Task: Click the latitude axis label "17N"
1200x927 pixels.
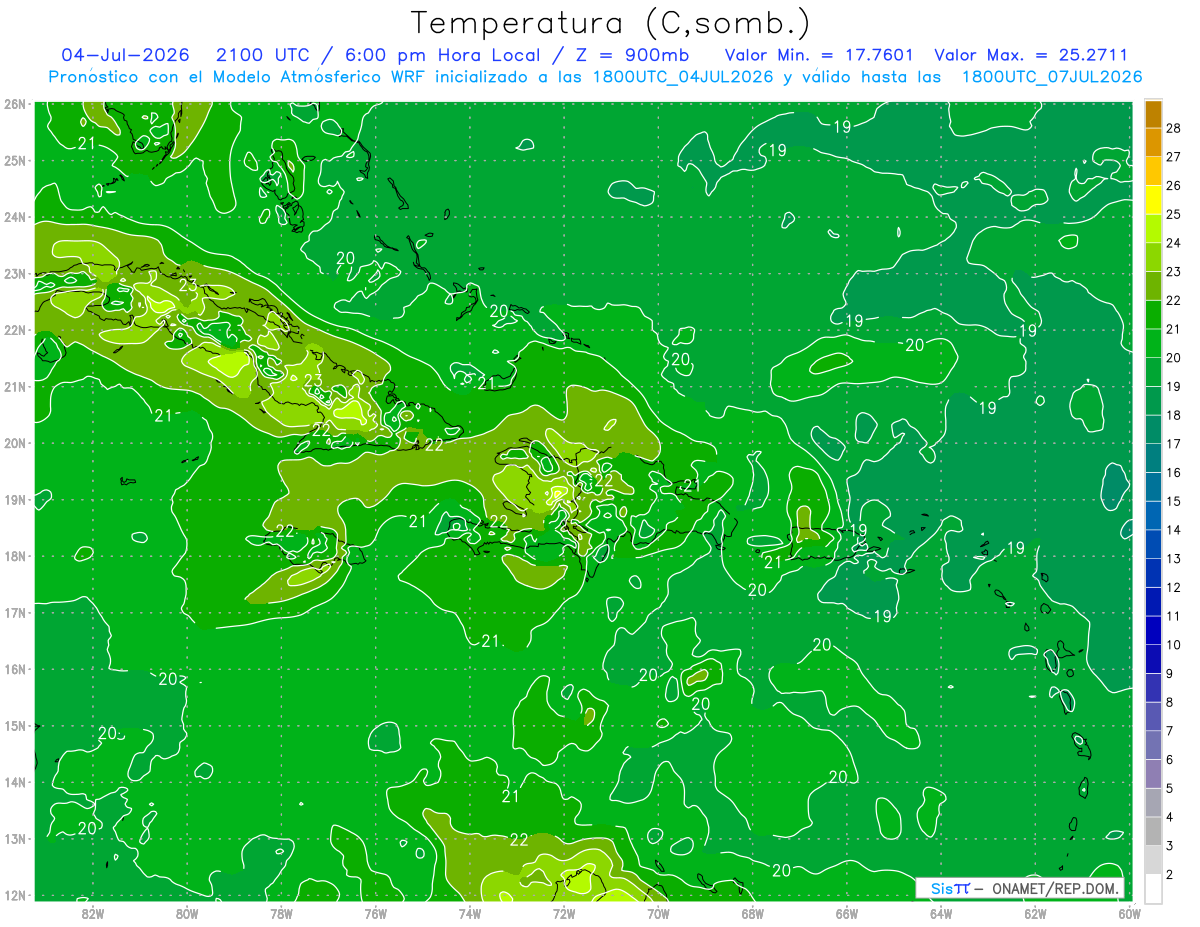Action: 14,613
